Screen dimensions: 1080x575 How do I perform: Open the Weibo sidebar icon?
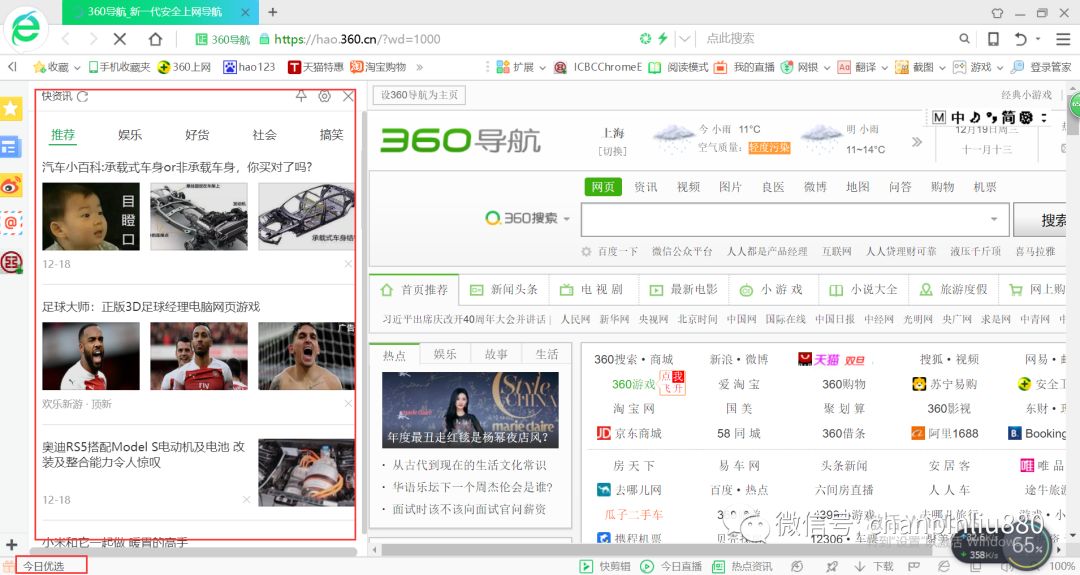(x=12, y=185)
